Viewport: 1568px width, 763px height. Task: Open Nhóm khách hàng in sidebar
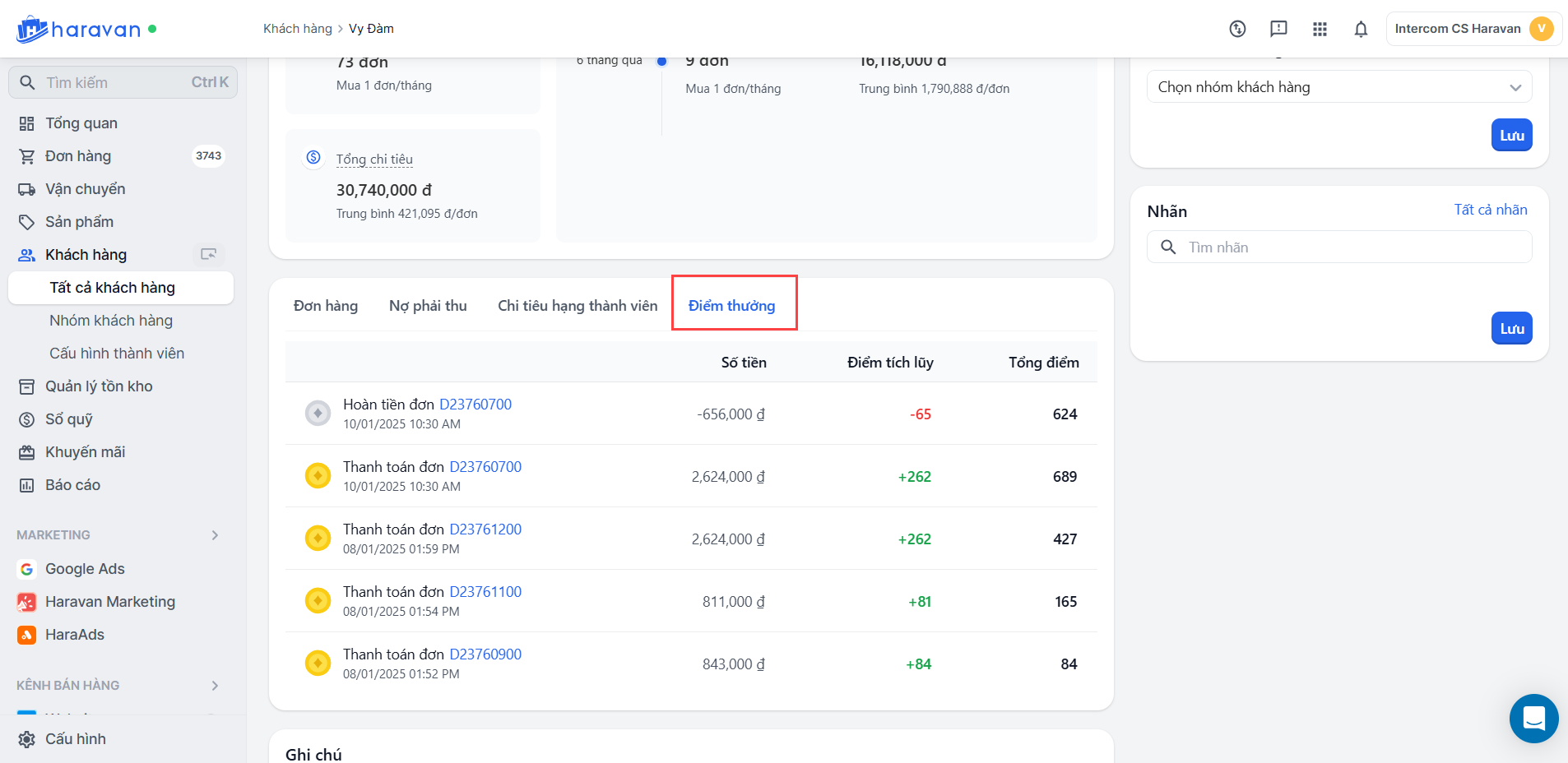[x=111, y=321]
